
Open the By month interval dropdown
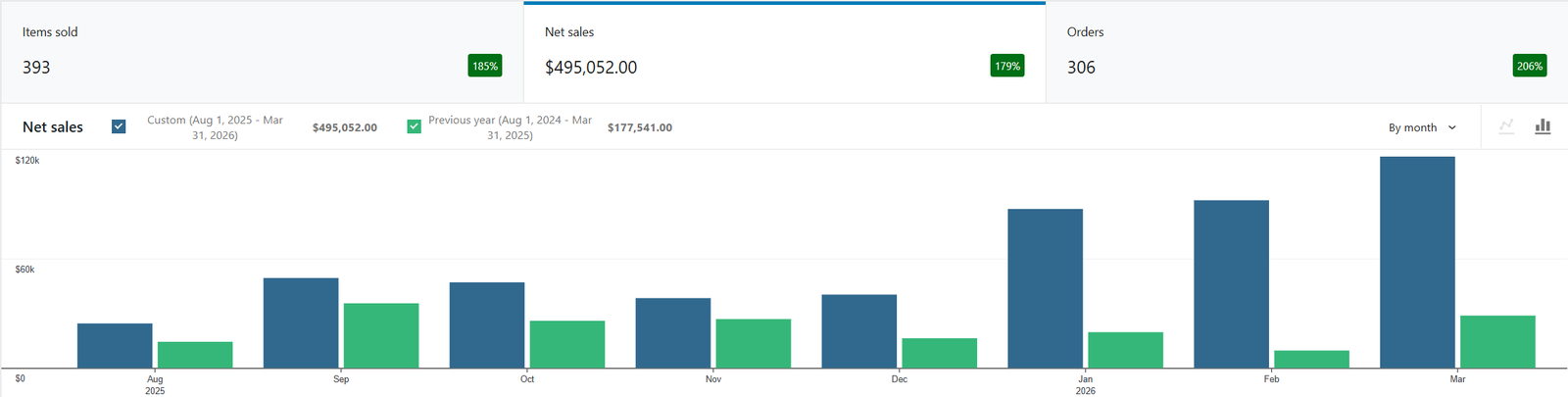click(1422, 127)
